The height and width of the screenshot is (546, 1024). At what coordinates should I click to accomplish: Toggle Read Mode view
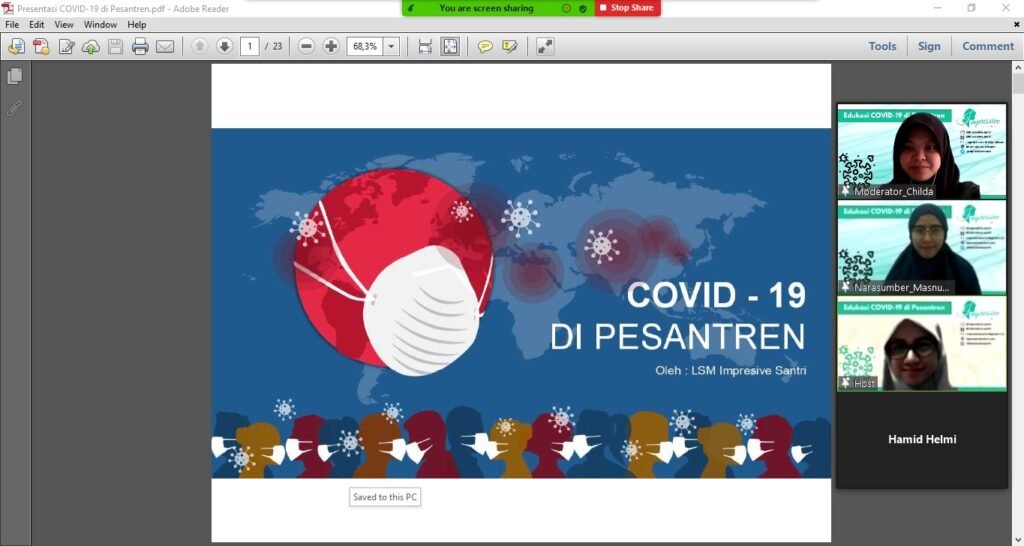[x=545, y=46]
